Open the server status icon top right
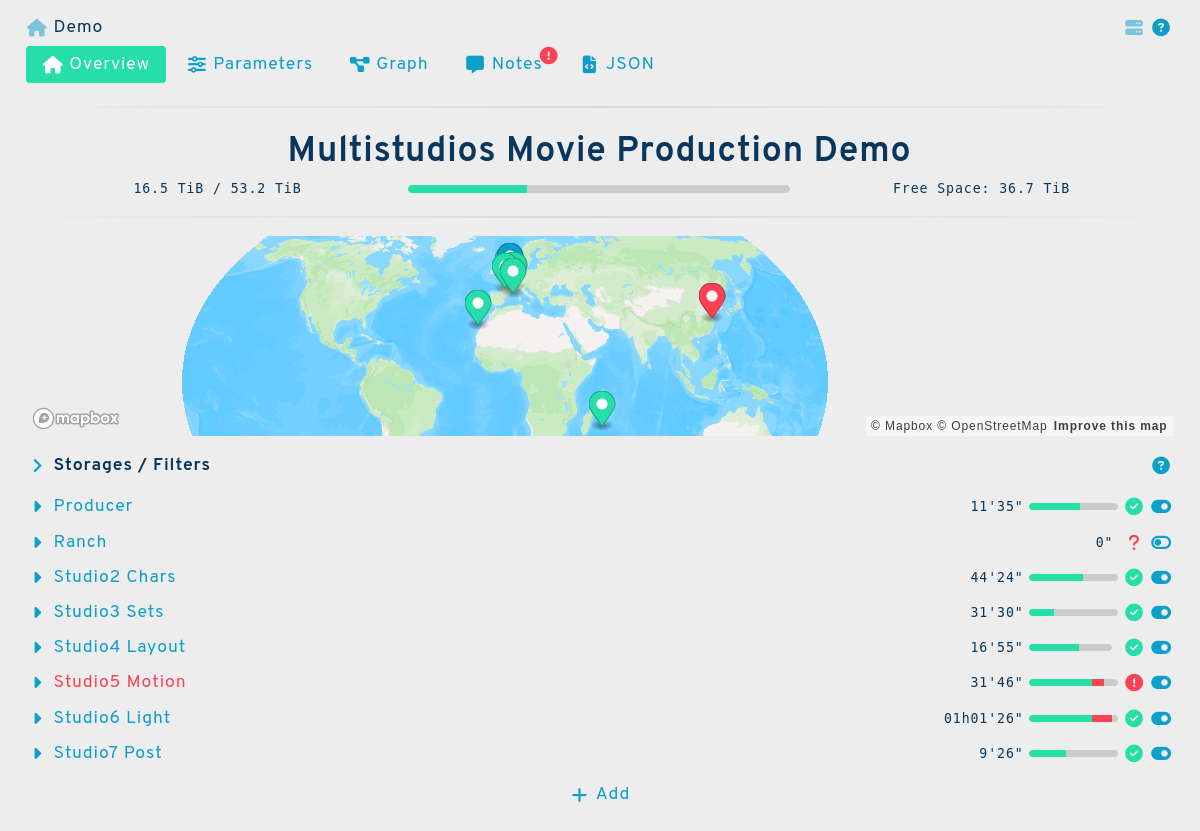This screenshot has height=831, width=1200. point(1133,28)
